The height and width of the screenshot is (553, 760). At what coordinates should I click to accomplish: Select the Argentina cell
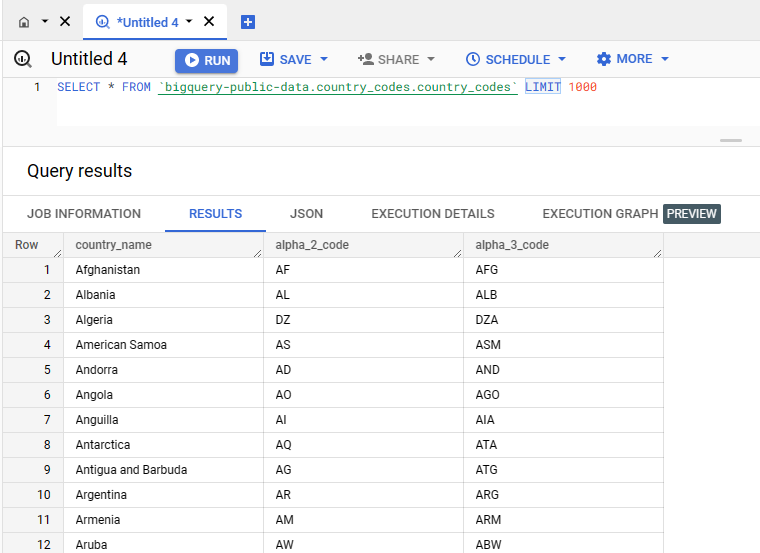(x=164, y=495)
